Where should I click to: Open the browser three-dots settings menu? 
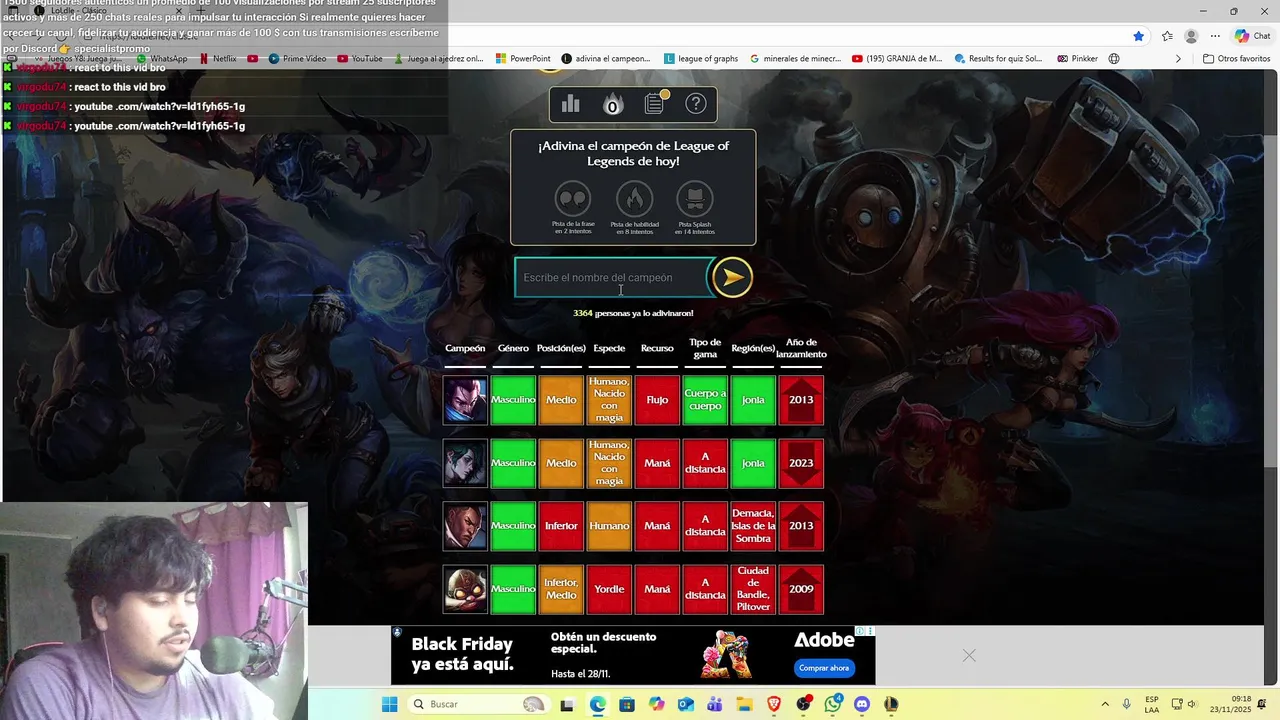pyautogui.click(x=1215, y=36)
